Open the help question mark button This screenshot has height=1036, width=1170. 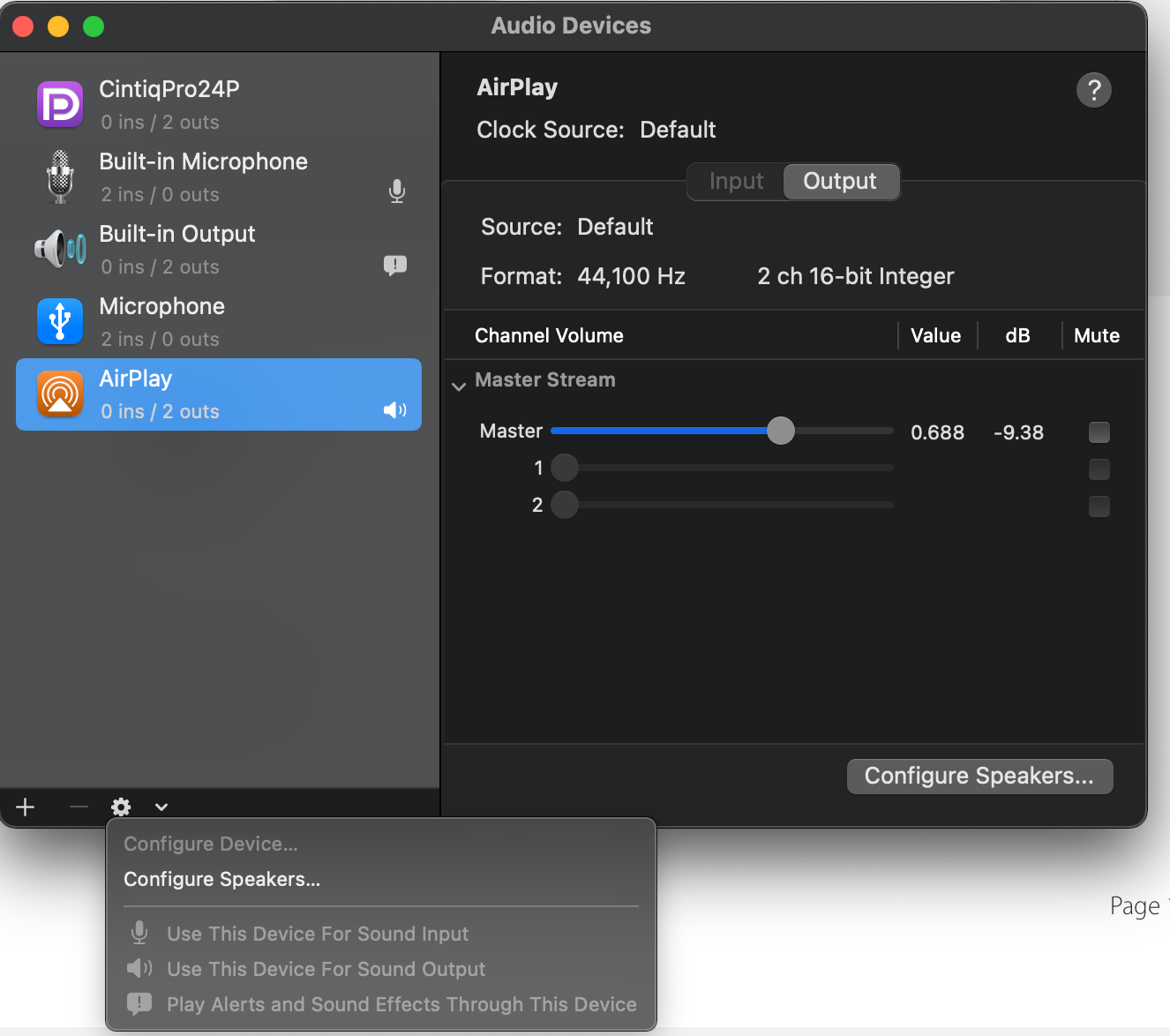pos(1094,89)
